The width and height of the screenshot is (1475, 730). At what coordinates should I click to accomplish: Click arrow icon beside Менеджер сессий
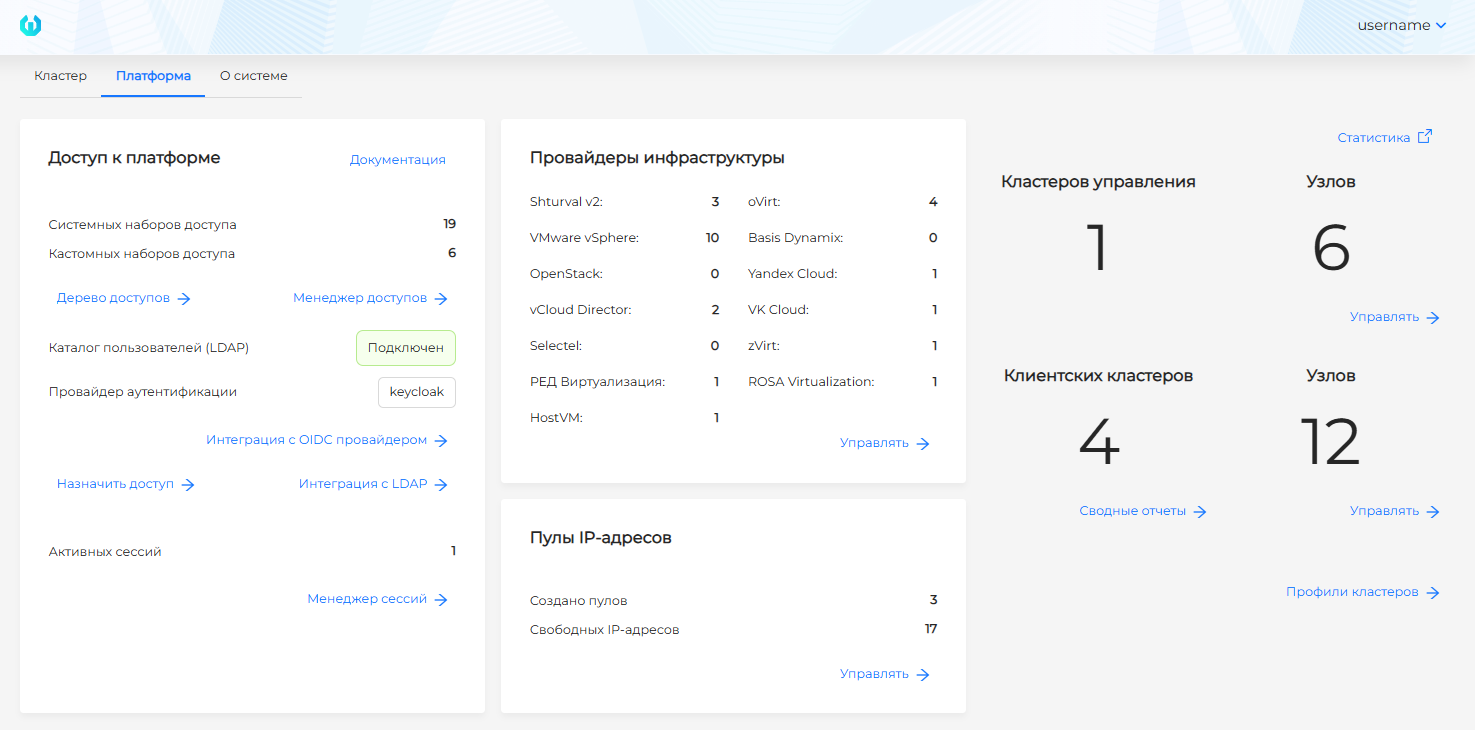click(441, 600)
